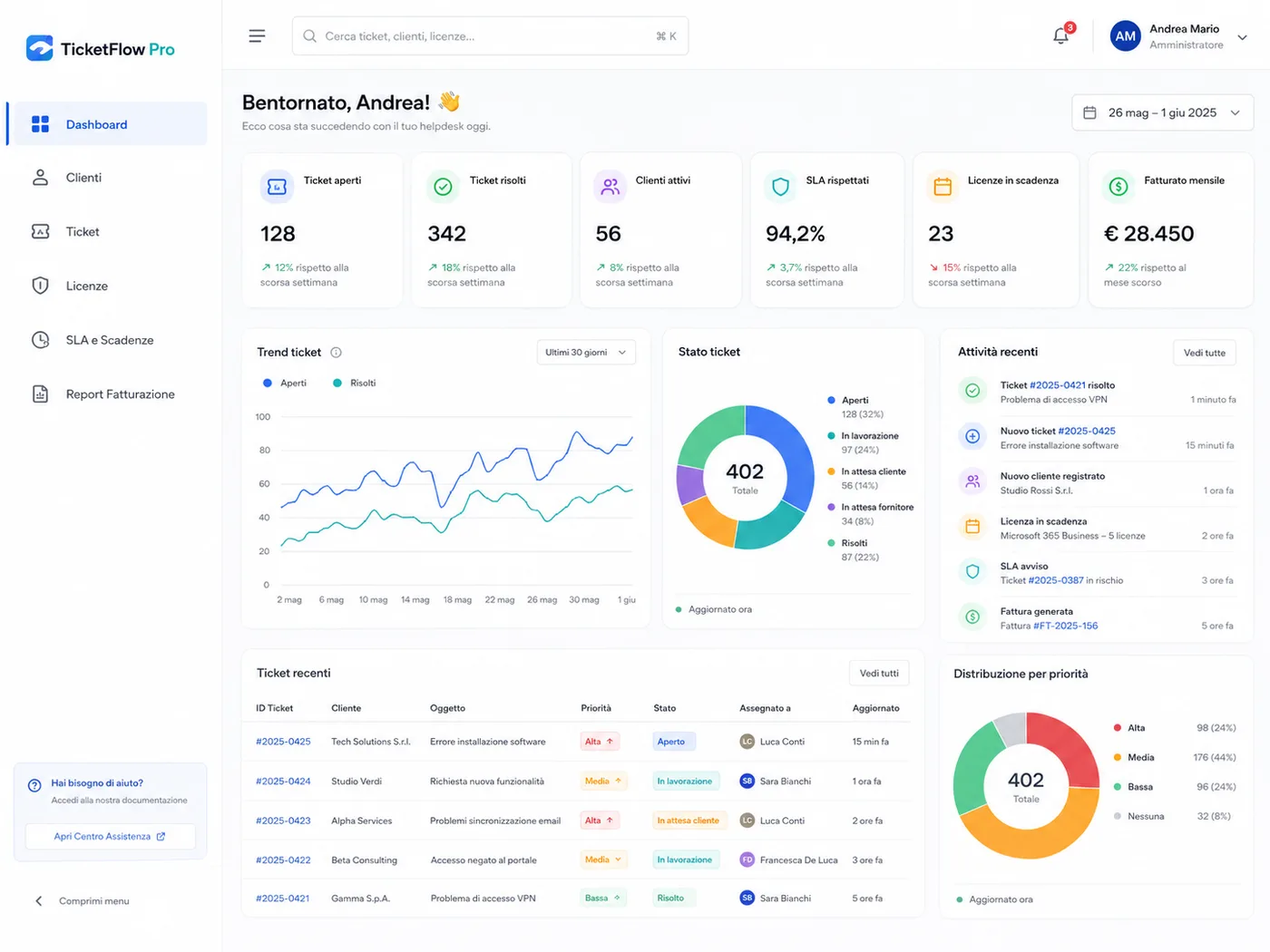This screenshot has width=1270, height=952.
Task: Select SLA e Scadenze in sidebar
Action: (108, 340)
